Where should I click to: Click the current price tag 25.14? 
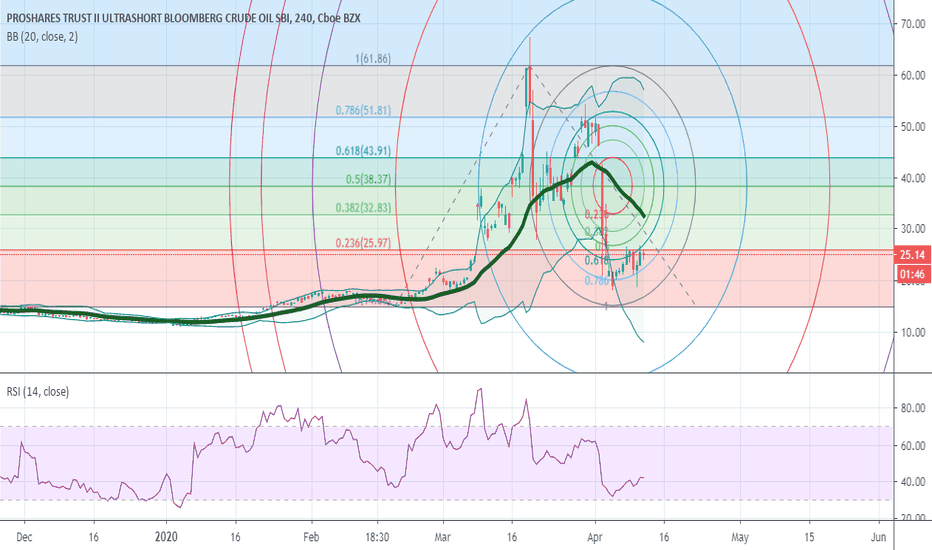912,255
